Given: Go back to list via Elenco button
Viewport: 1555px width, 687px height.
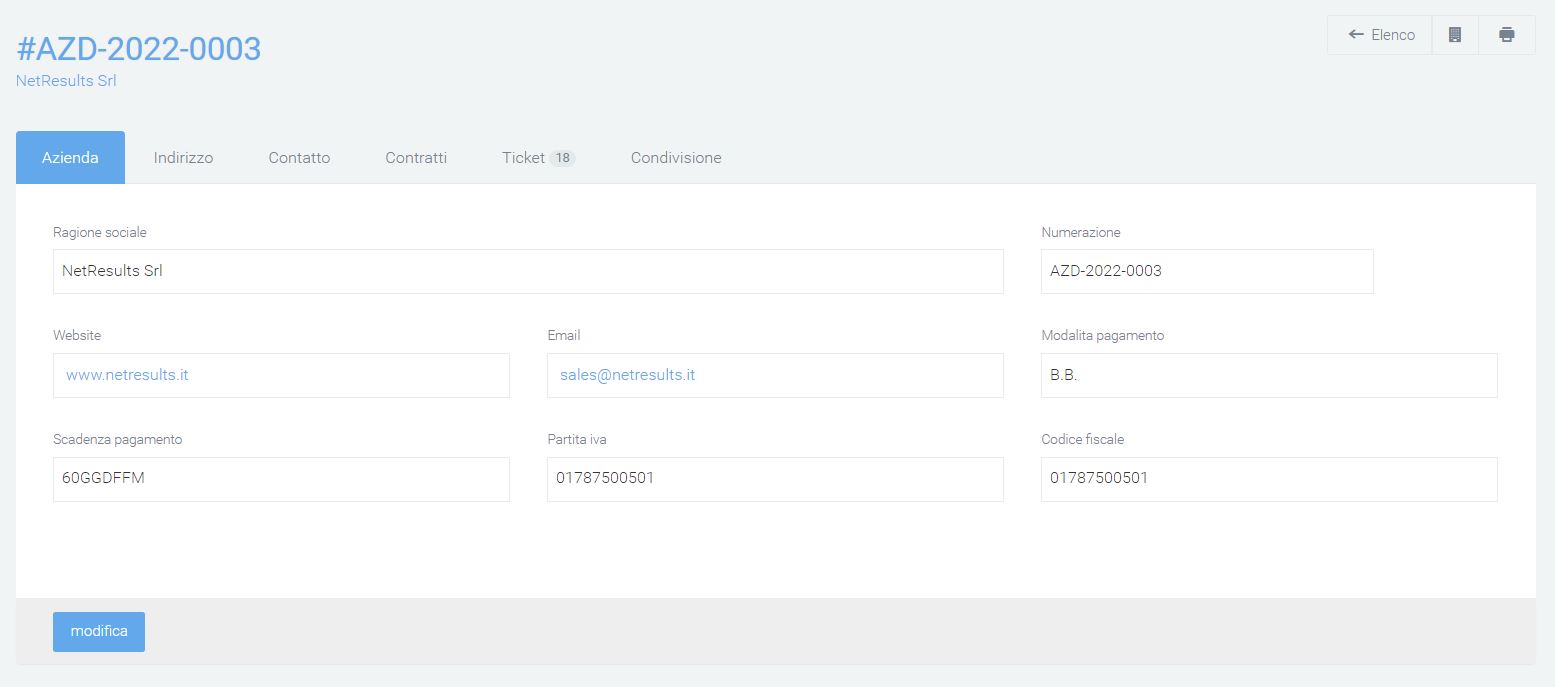Looking at the screenshot, I should tap(1380, 35).
